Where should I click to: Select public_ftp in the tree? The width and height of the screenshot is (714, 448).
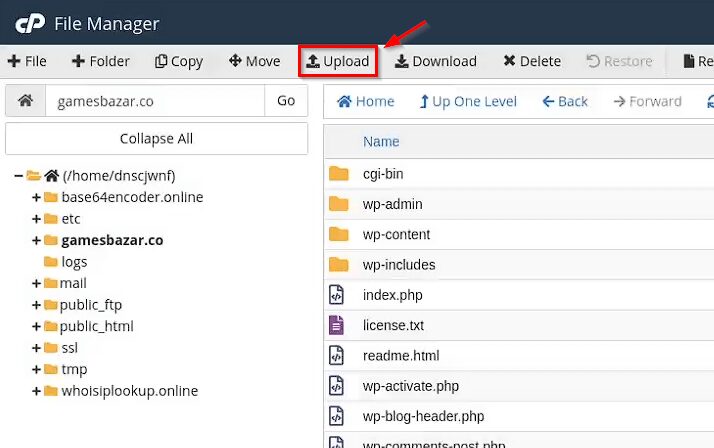pos(91,305)
